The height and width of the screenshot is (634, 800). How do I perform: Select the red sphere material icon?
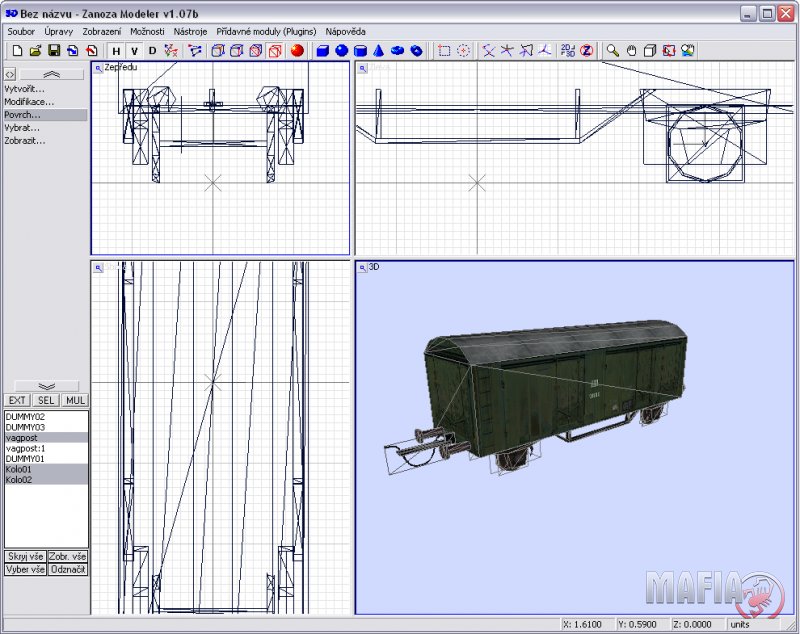[297, 50]
